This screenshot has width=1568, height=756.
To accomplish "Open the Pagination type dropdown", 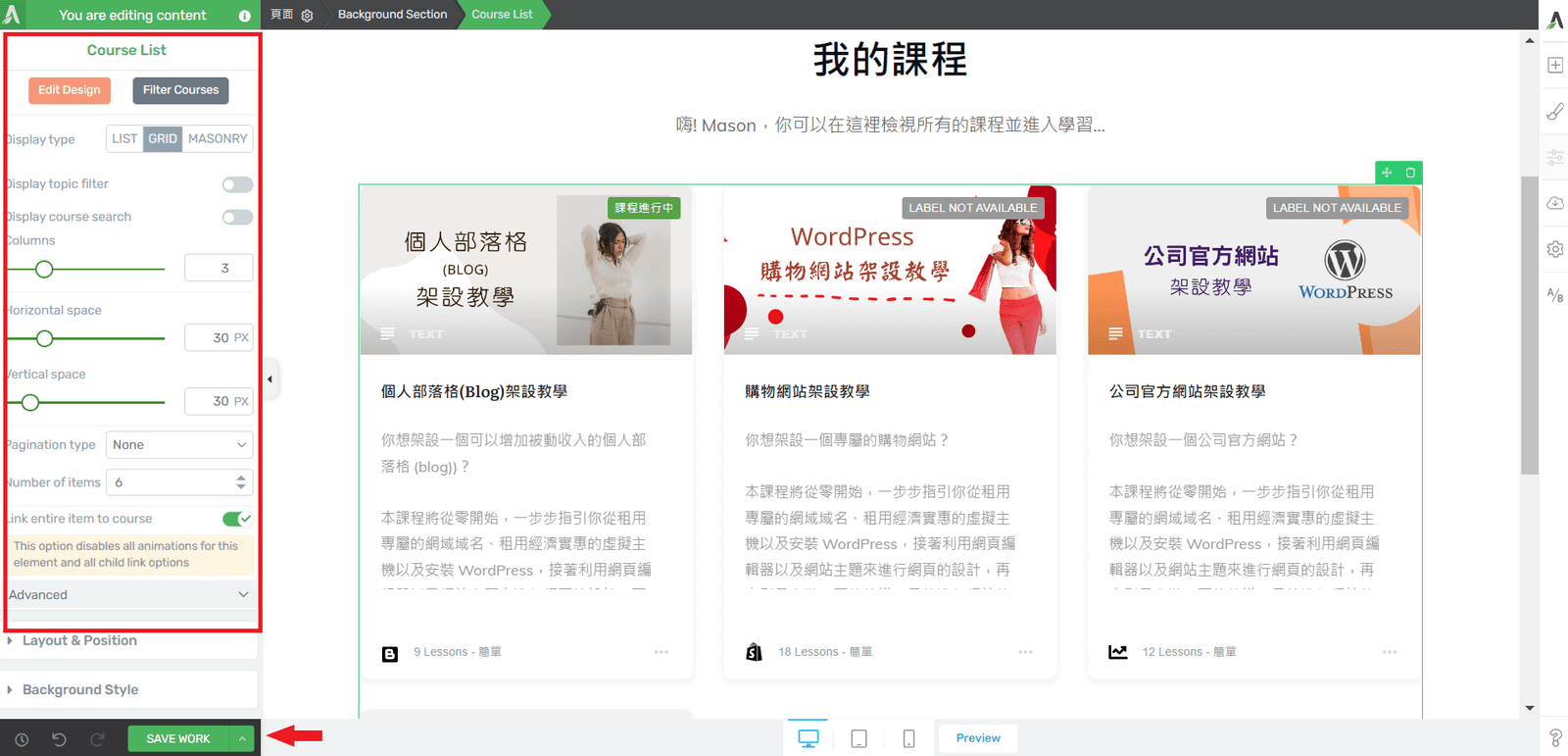I will (x=179, y=445).
